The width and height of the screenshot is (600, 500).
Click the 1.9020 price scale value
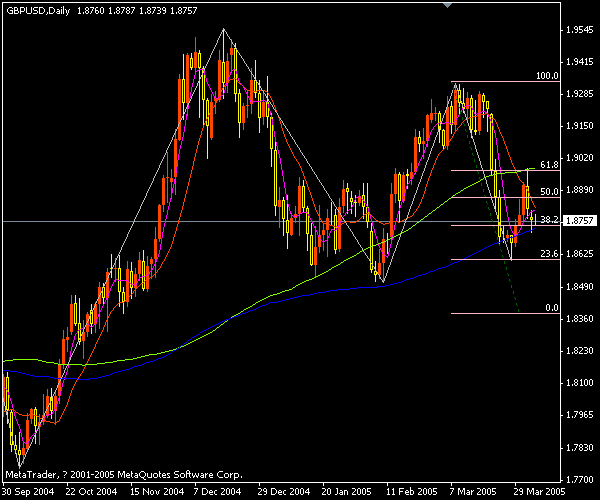pos(579,158)
